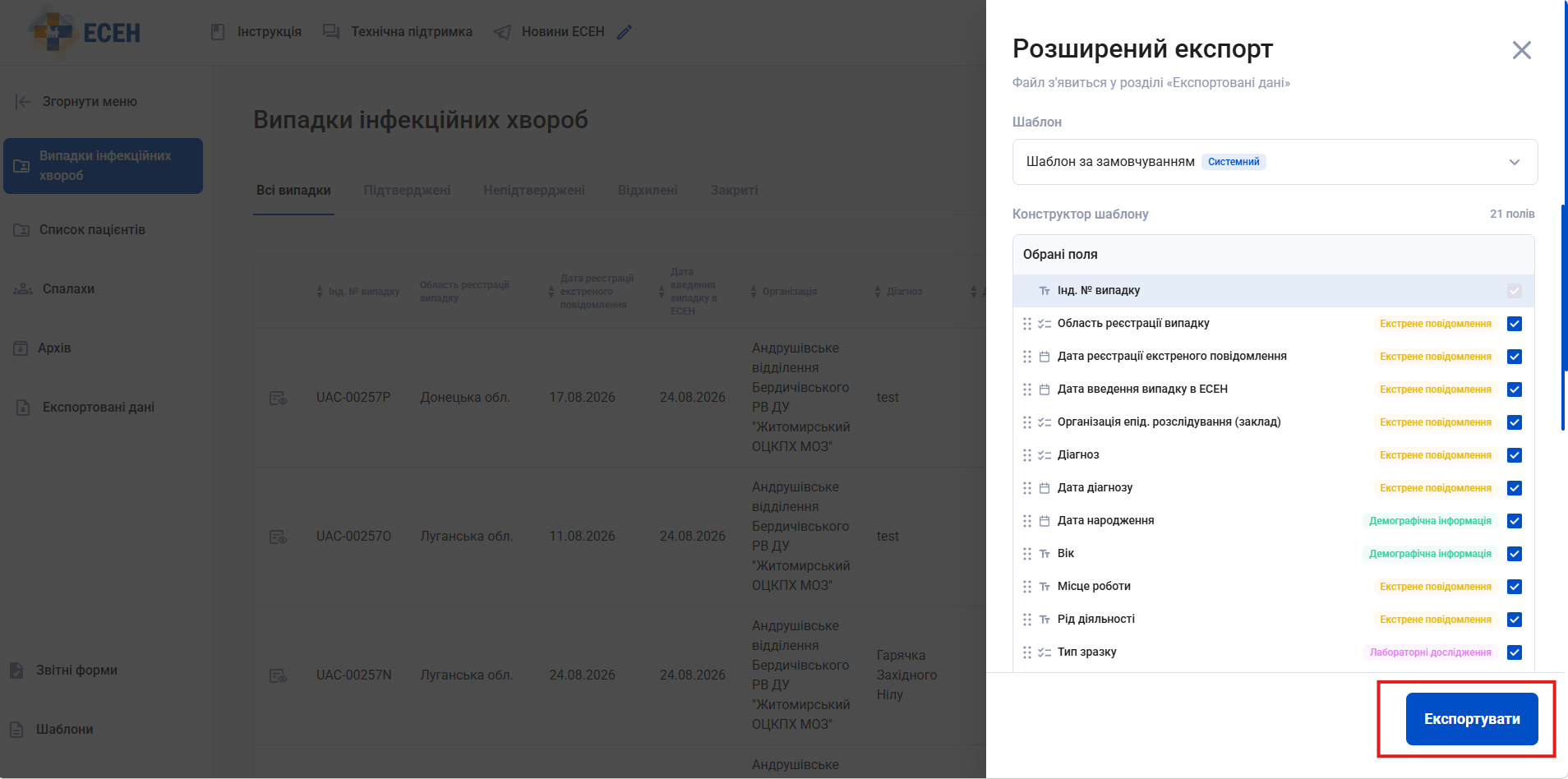Uncheck the Рід діяльності field checkbox
Screen dimensions: 1568x779
pyautogui.click(x=1515, y=620)
